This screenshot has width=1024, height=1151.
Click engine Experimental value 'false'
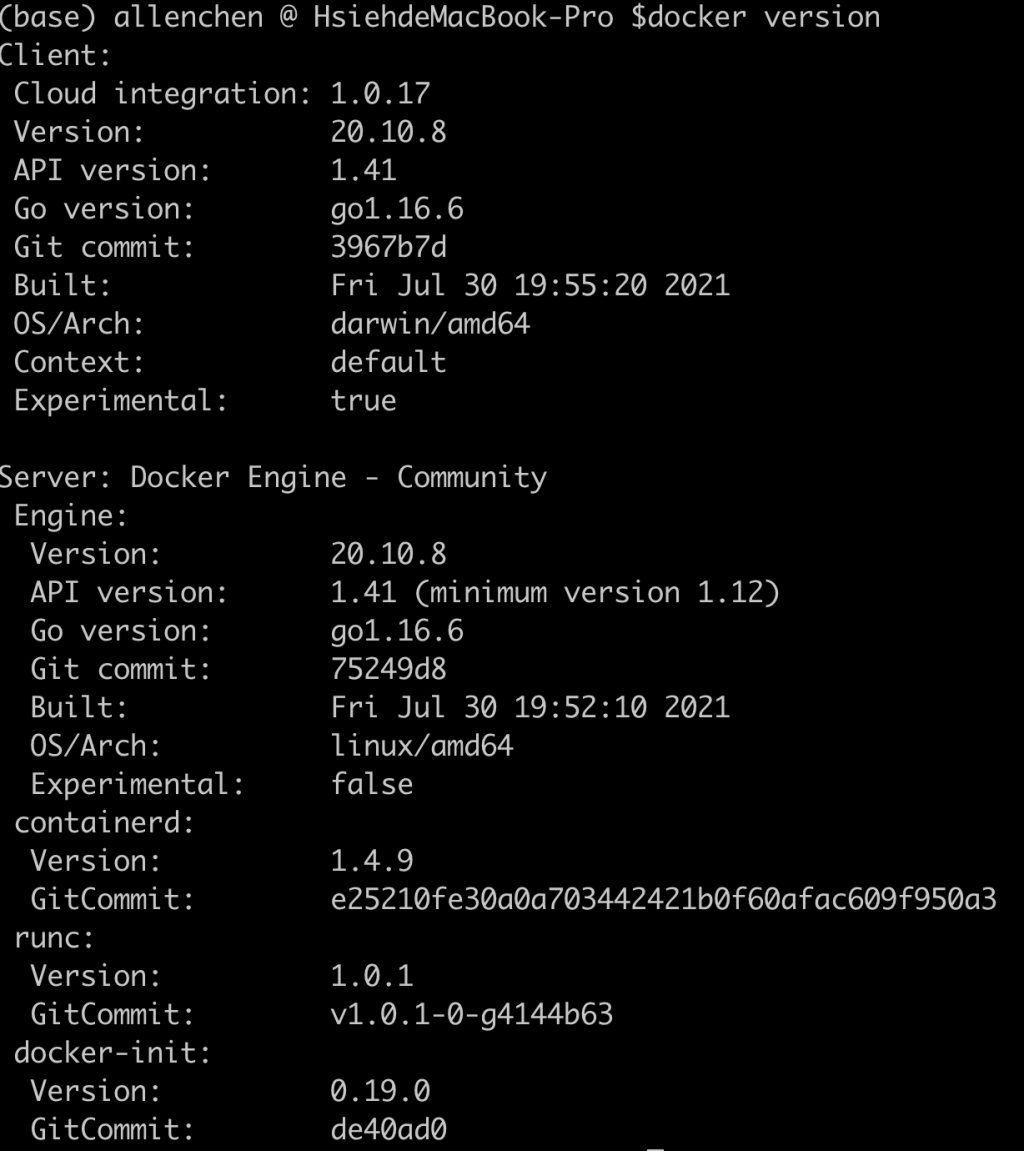point(371,785)
